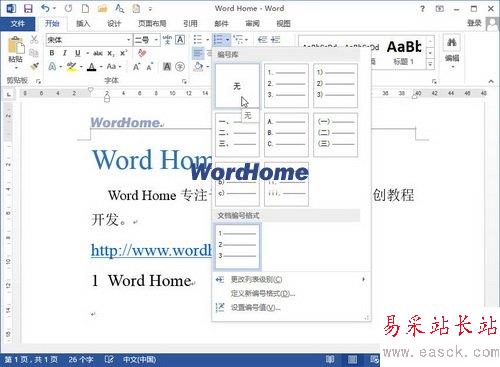Insert enclosed character circle icon
This screenshot has height=367, width=500.
180,67
